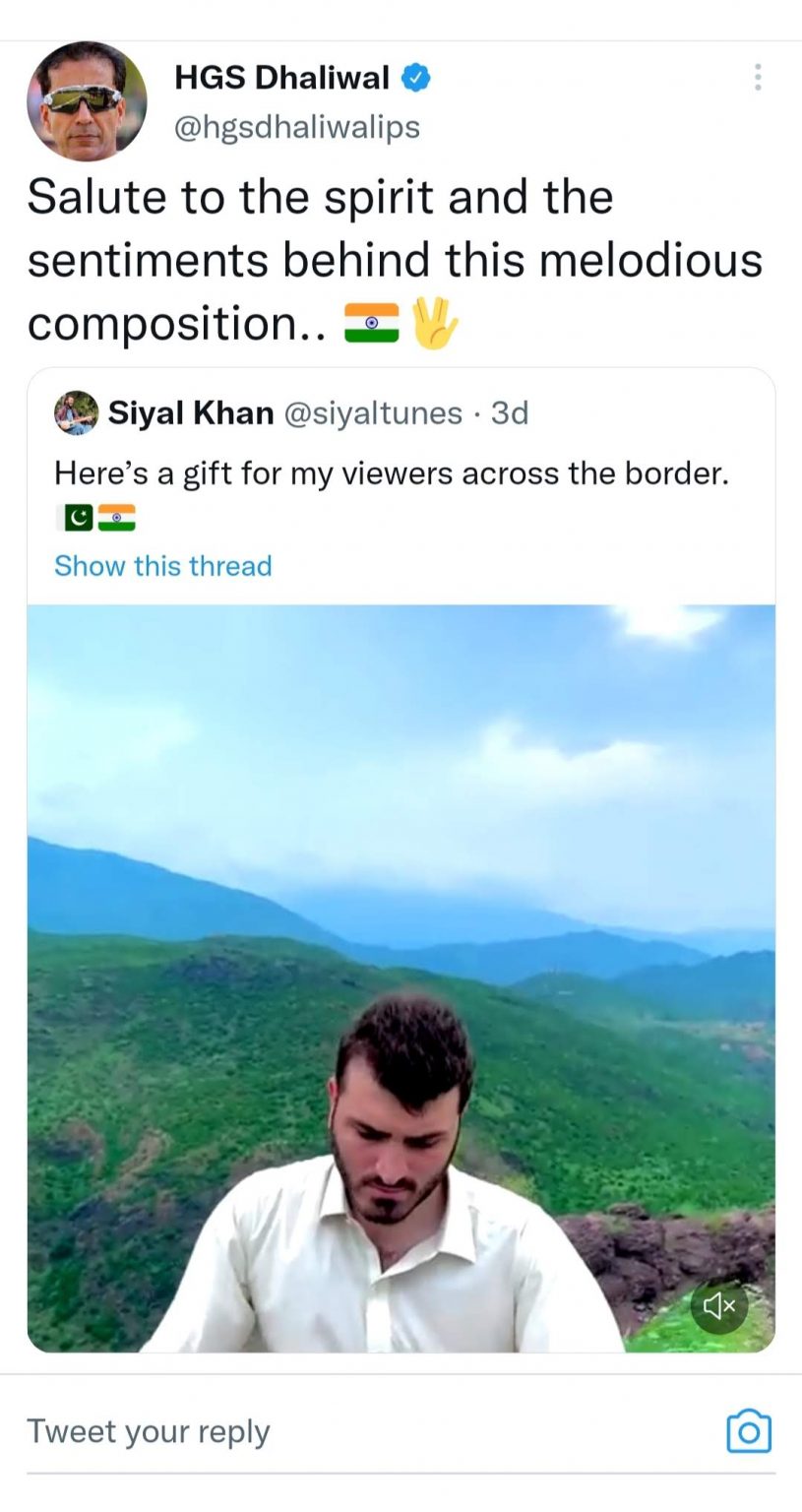
Task: Click the Siyal Khan name in quoted tweet
Action: click(x=191, y=413)
